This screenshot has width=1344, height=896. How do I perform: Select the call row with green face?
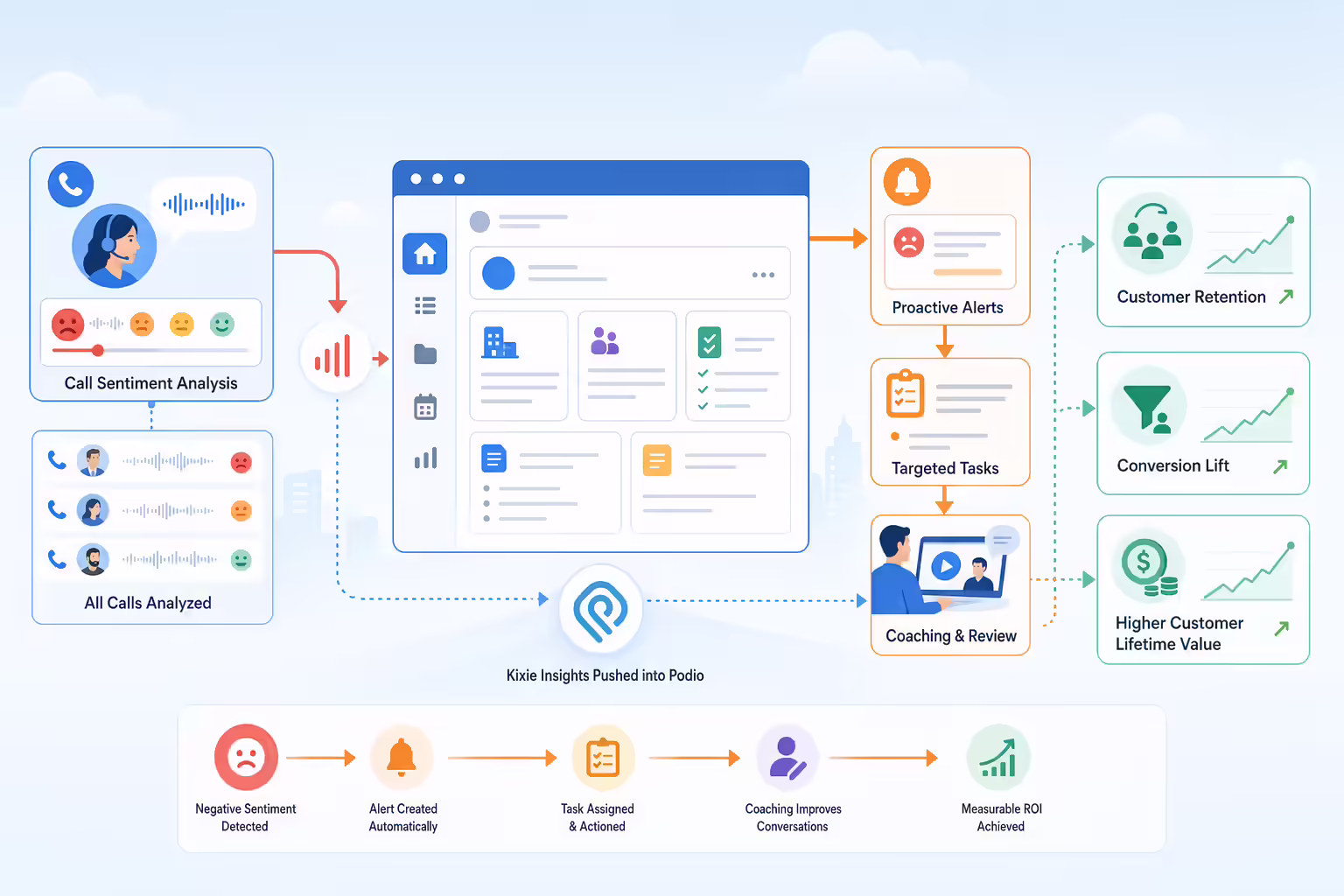(x=150, y=559)
